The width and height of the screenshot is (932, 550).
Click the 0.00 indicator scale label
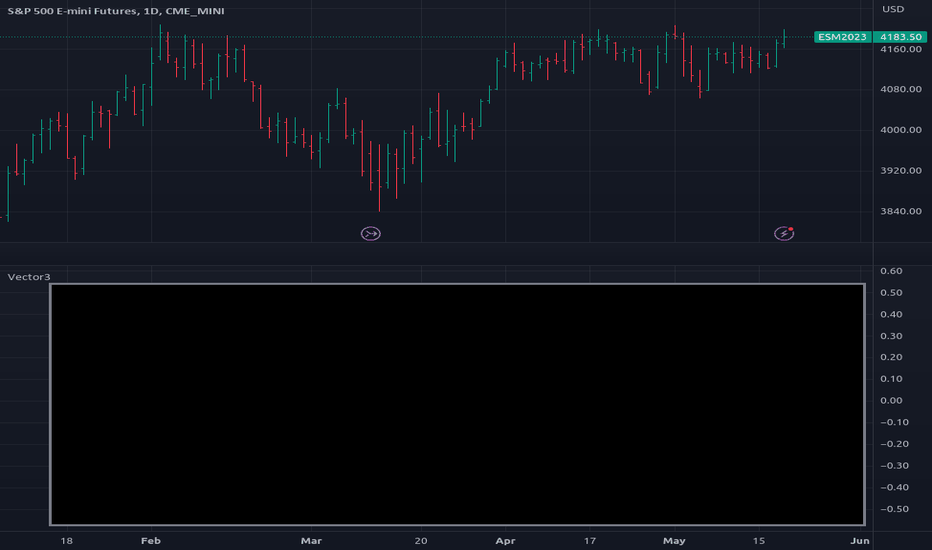tap(891, 400)
